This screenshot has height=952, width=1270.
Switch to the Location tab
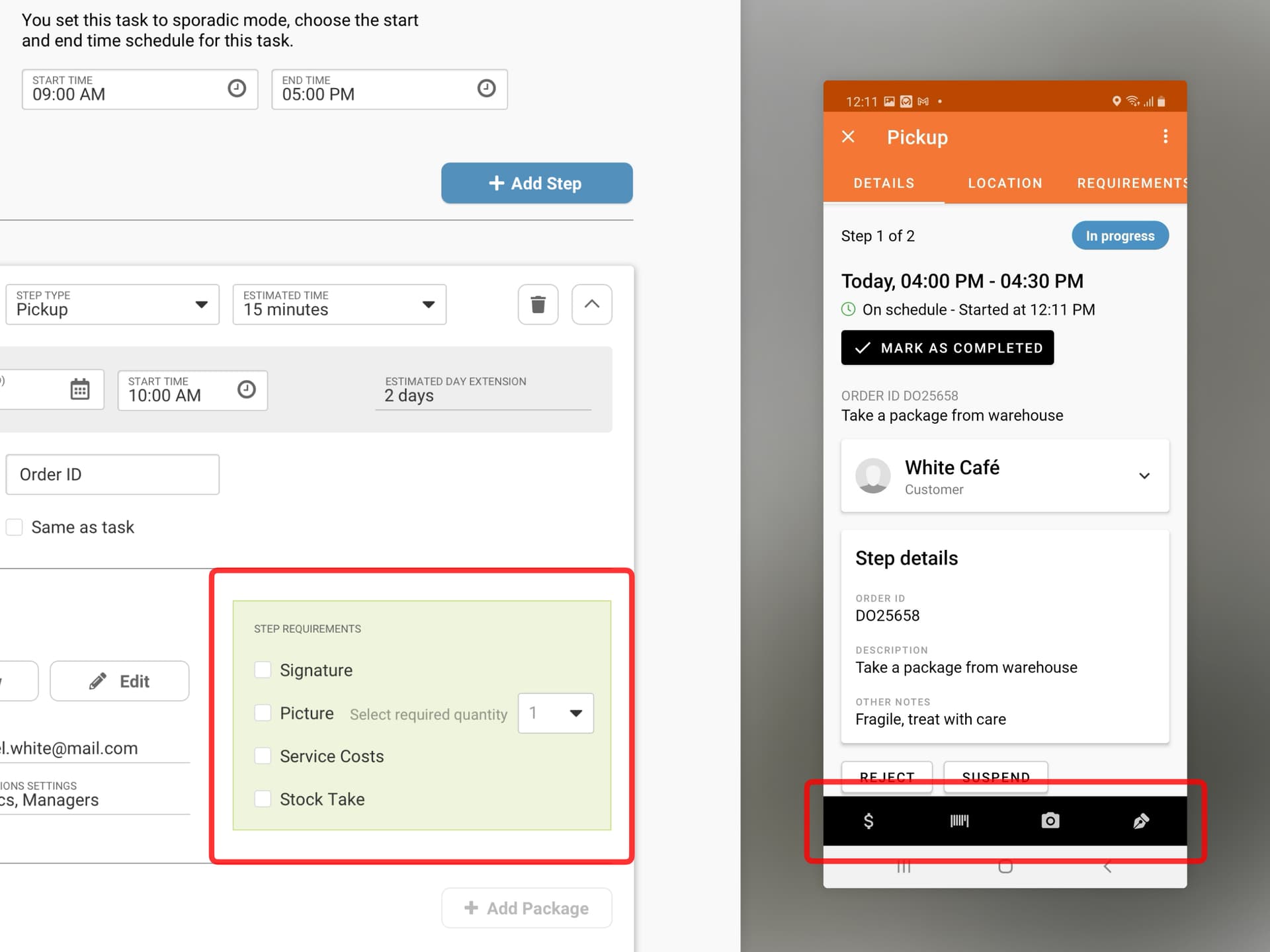point(1004,183)
